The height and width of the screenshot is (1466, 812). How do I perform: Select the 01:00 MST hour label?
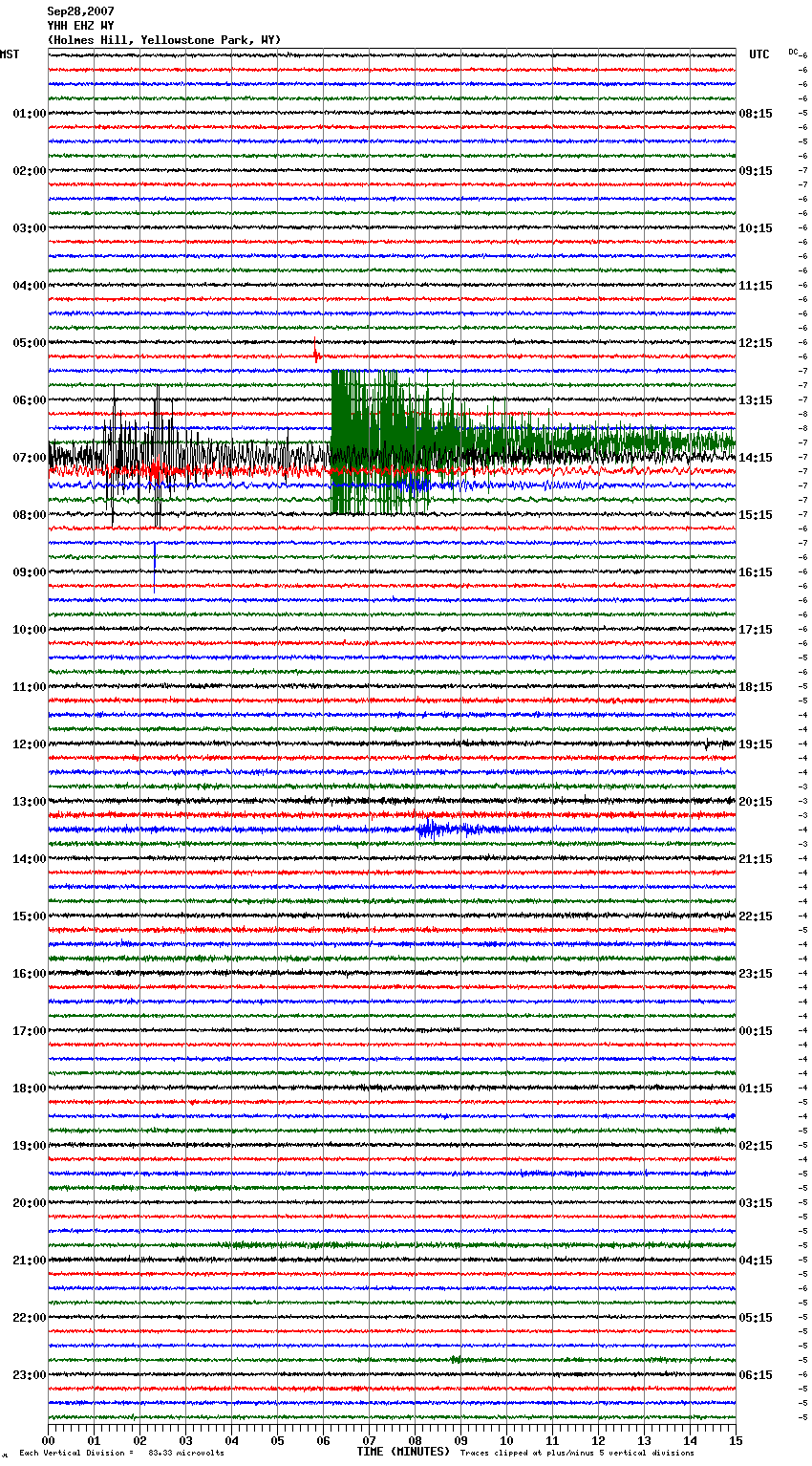pos(30,114)
